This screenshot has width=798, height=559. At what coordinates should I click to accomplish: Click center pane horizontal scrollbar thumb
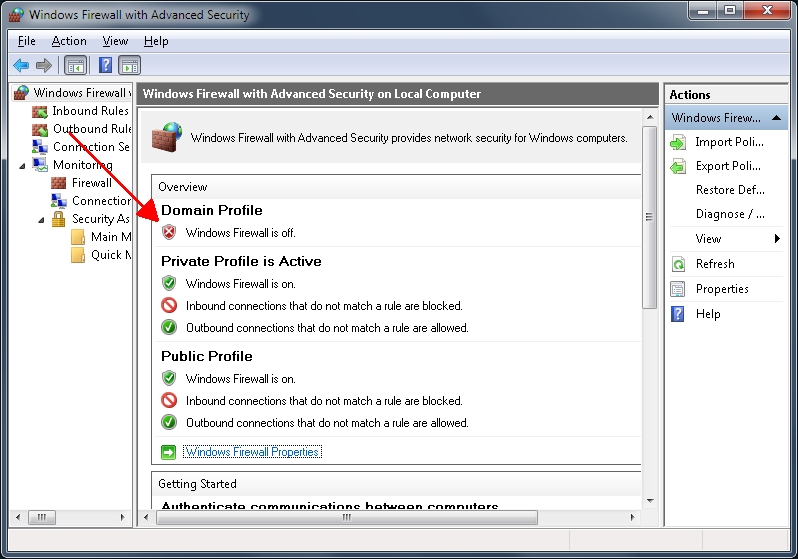click(x=347, y=517)
